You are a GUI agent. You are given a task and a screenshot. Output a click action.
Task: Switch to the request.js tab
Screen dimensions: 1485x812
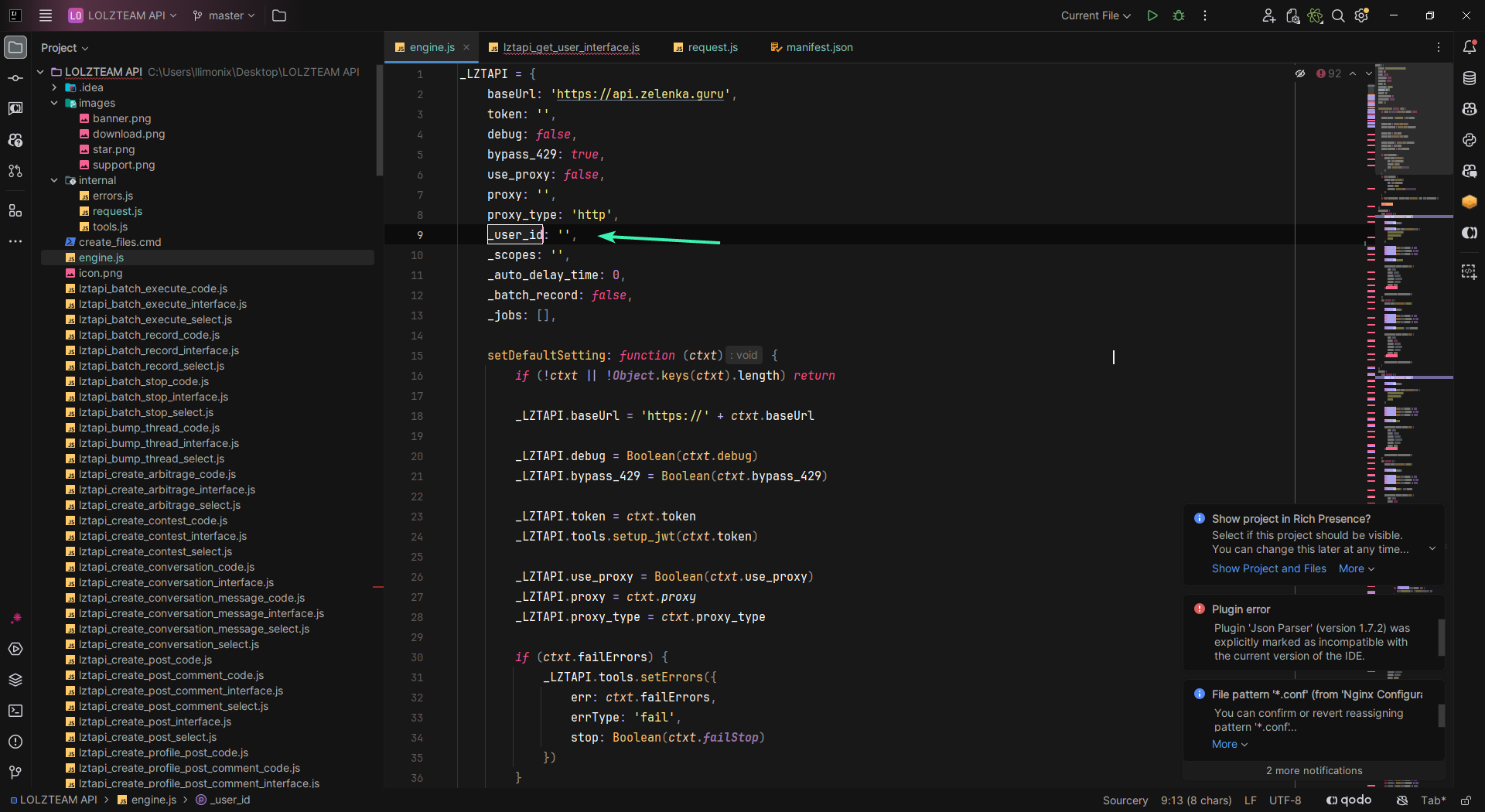[712, 47]
